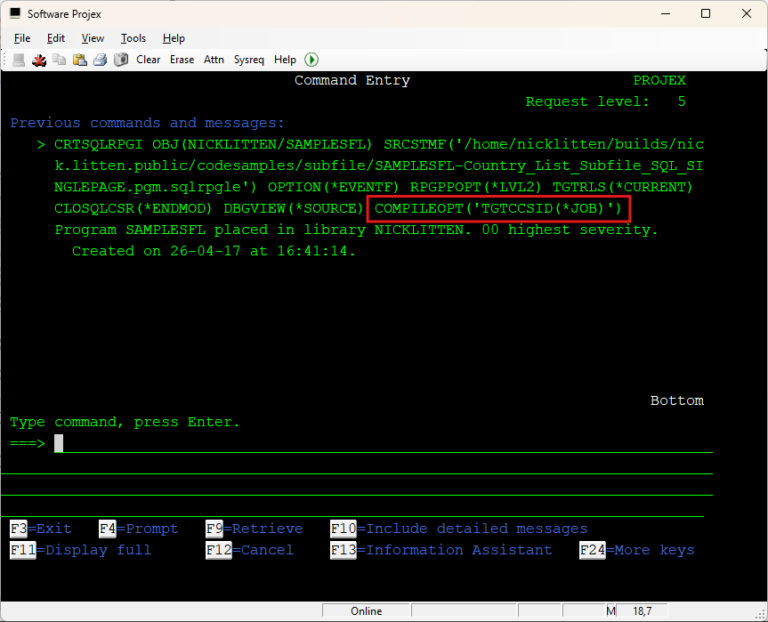Click the Copy icon in toolbar
768x622 pixels.
click(59, 60)
